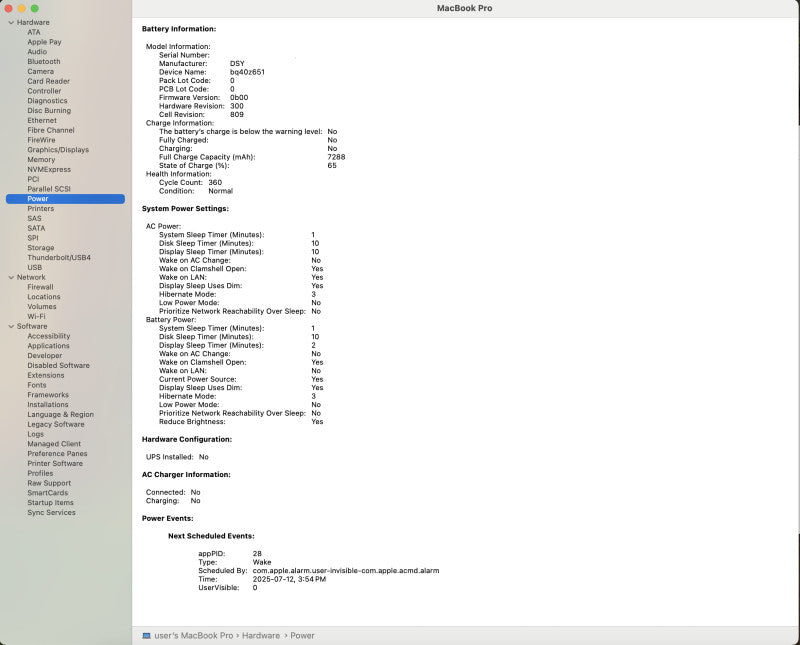Show Diagnostics information
800x645 pixels.
tap(47, 101)
